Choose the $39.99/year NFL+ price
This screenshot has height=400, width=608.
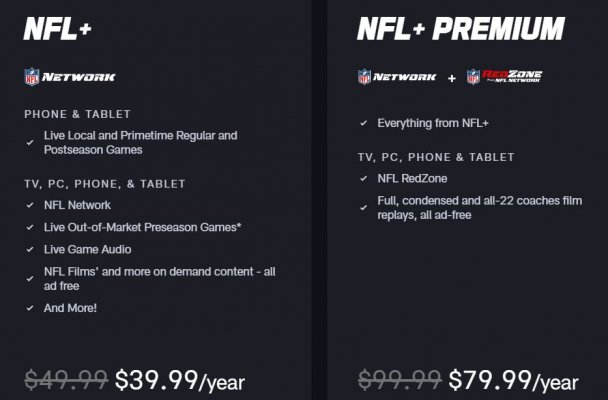click(x=180, y=380)
